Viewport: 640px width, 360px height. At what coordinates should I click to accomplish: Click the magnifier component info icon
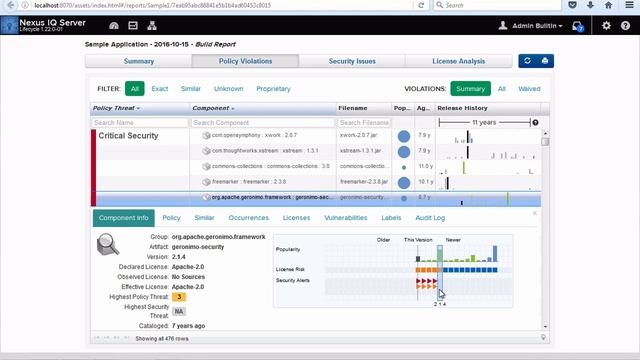(108, 244)
